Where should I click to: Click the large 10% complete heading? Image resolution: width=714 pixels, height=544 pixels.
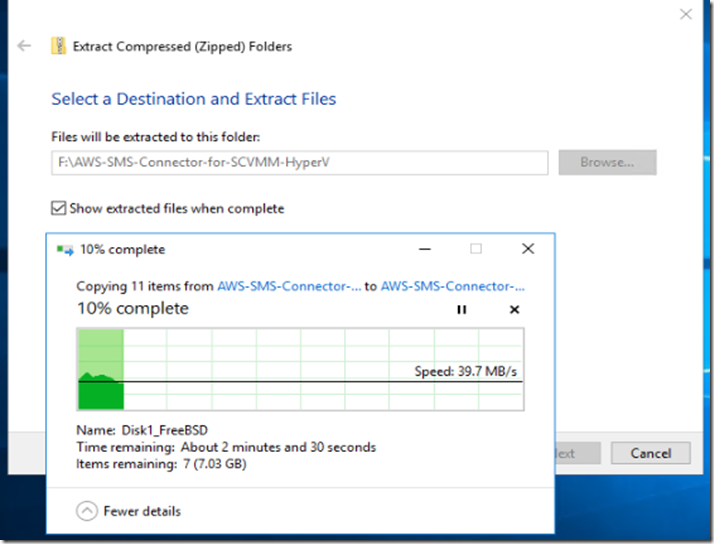click(133, 309)
